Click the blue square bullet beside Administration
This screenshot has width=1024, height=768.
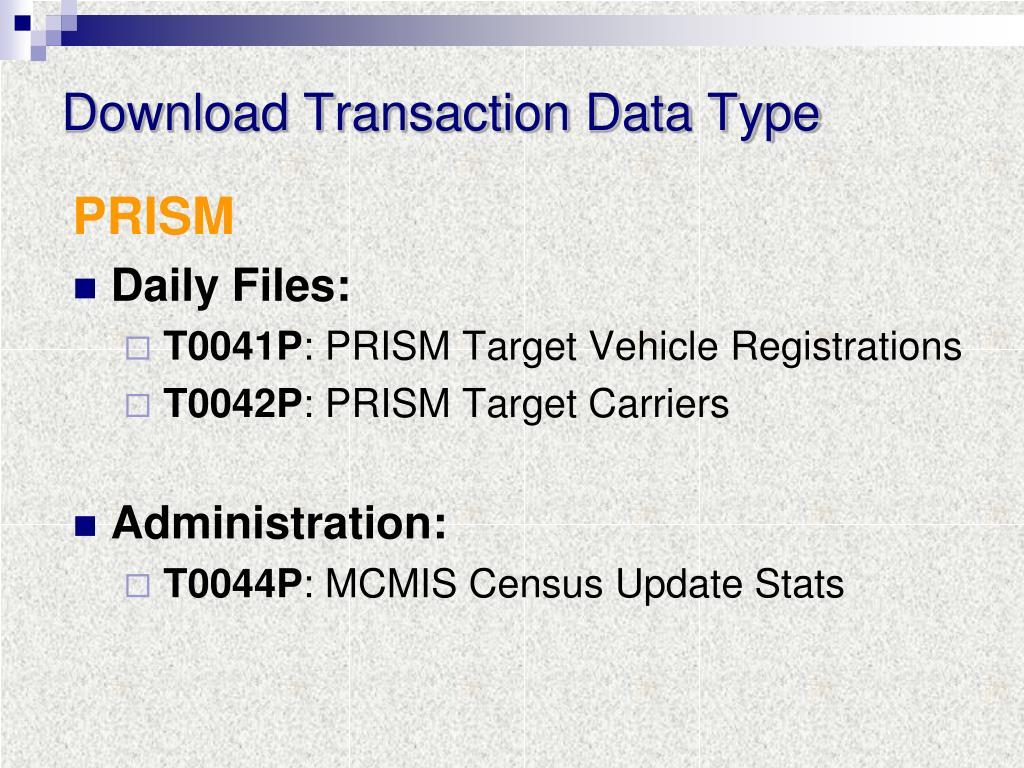click(85, 526)
